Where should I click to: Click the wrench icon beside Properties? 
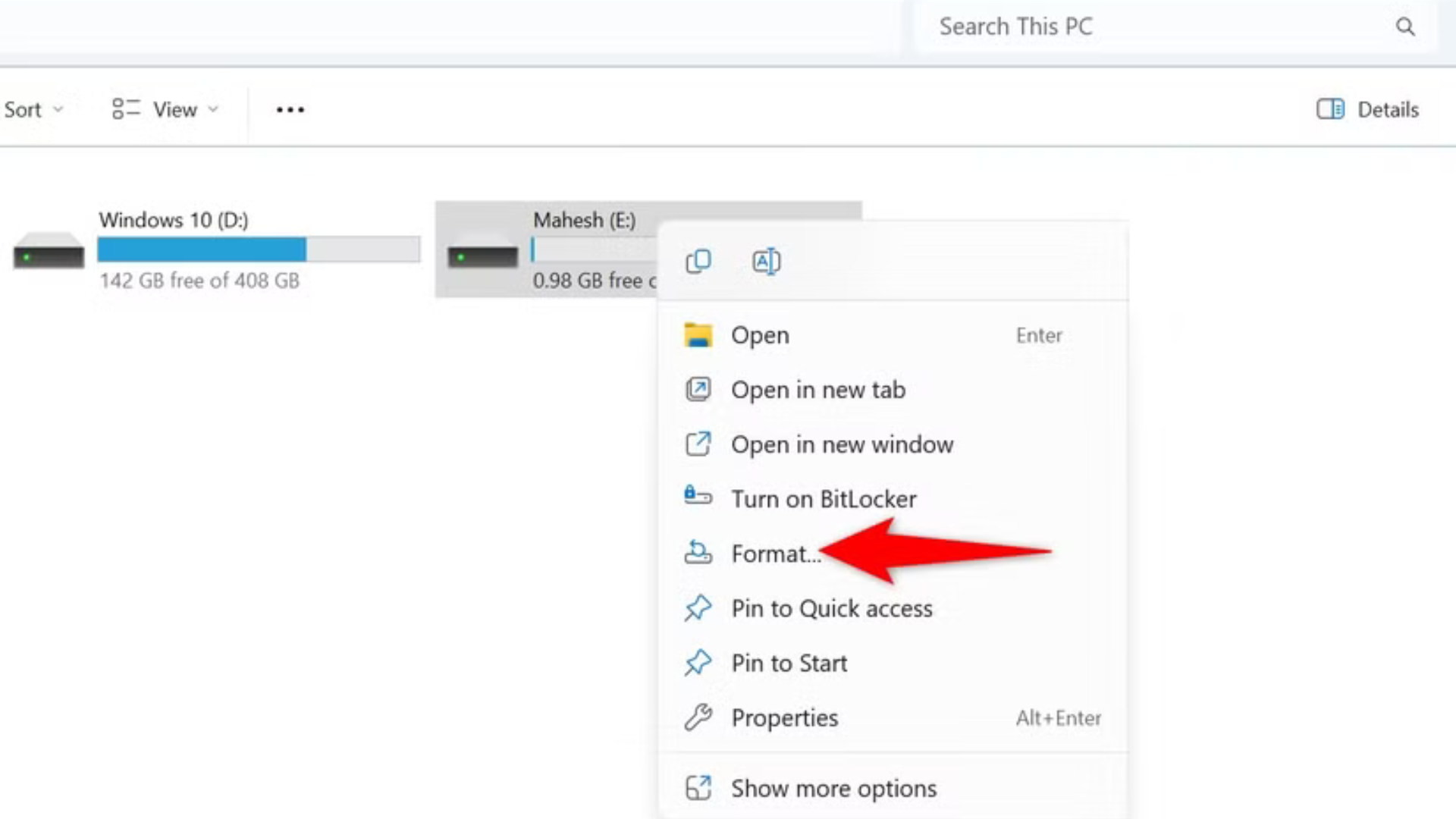[x=698, y=717]
